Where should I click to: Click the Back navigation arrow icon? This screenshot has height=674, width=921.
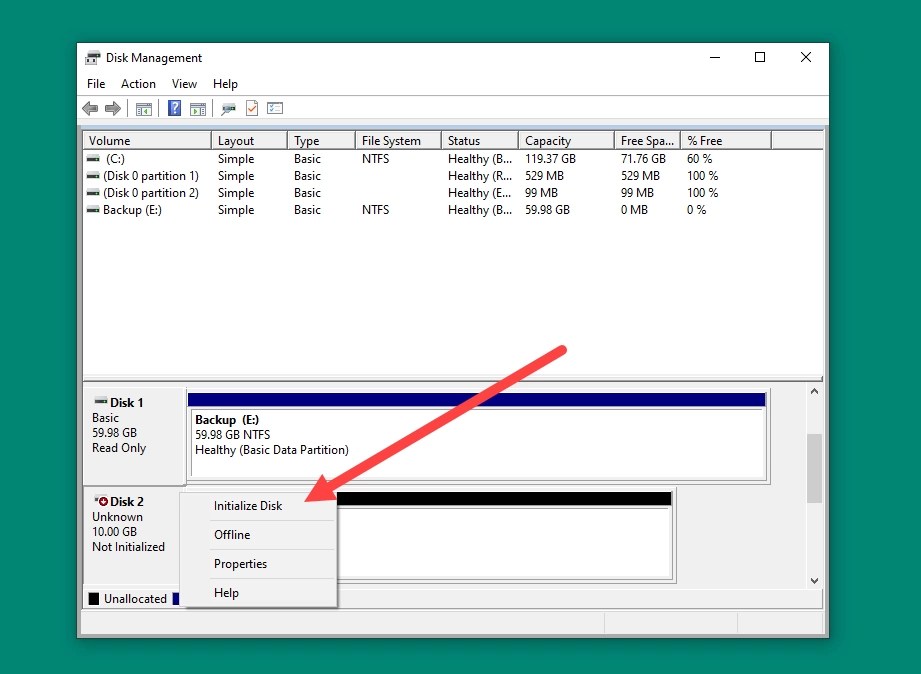point(90,108)
